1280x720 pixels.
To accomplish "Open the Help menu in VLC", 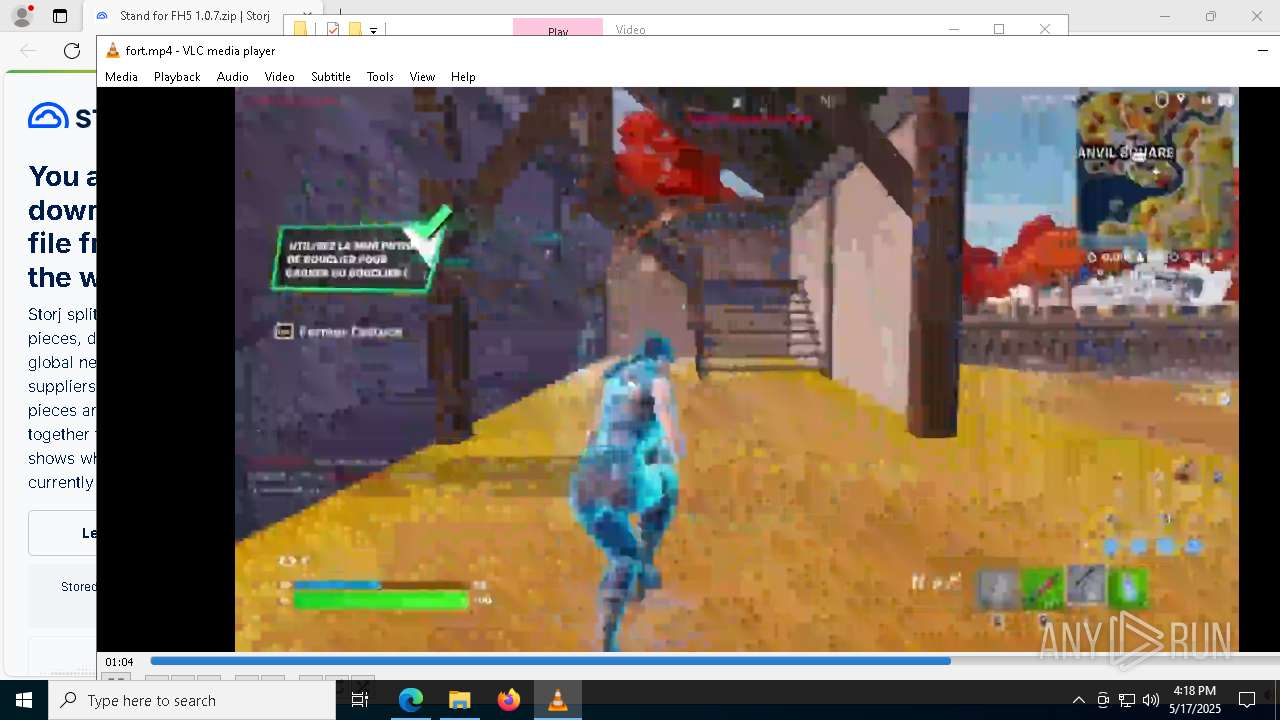I will [x=463, y=76].
